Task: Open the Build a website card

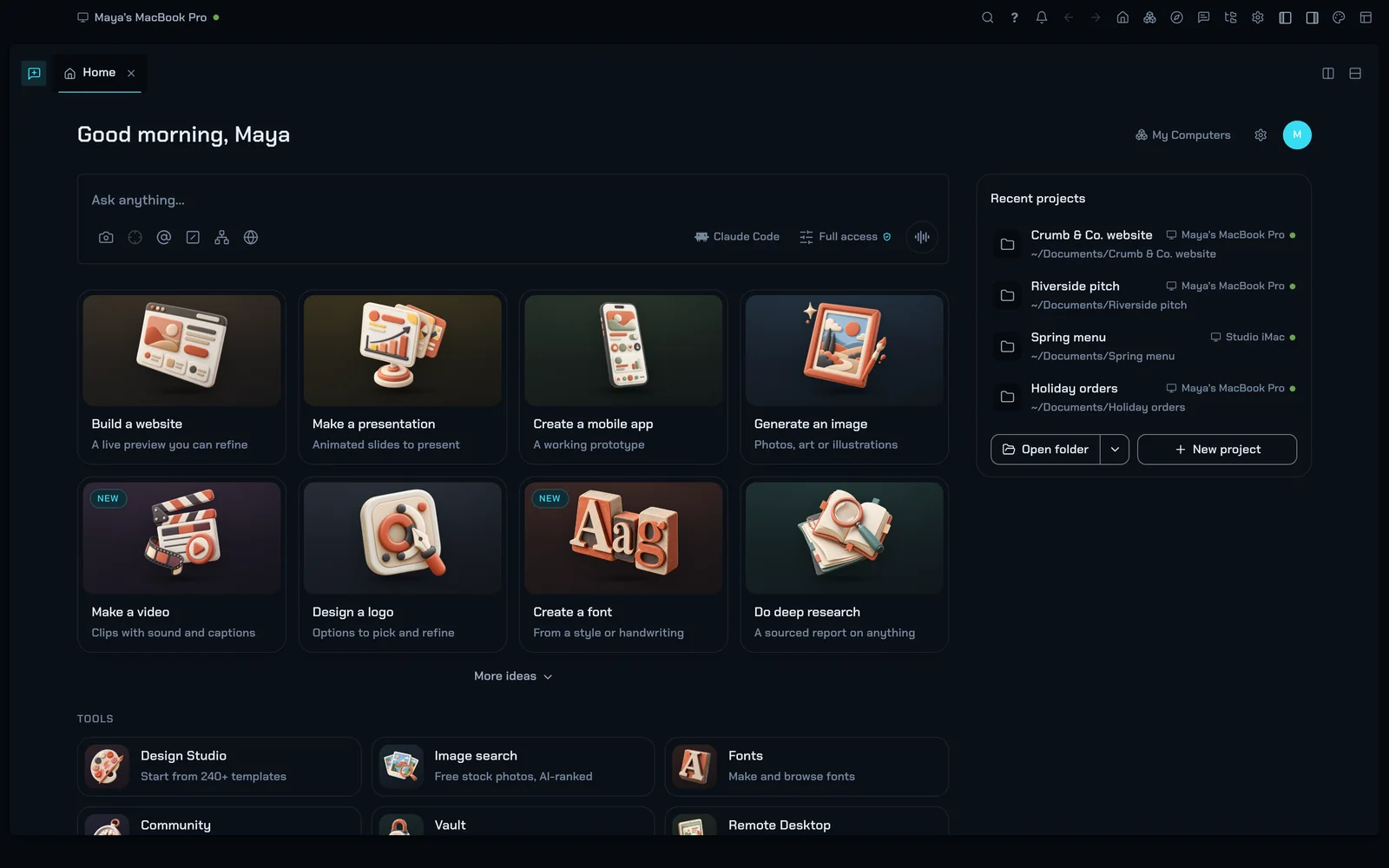Action: point(181,377)
